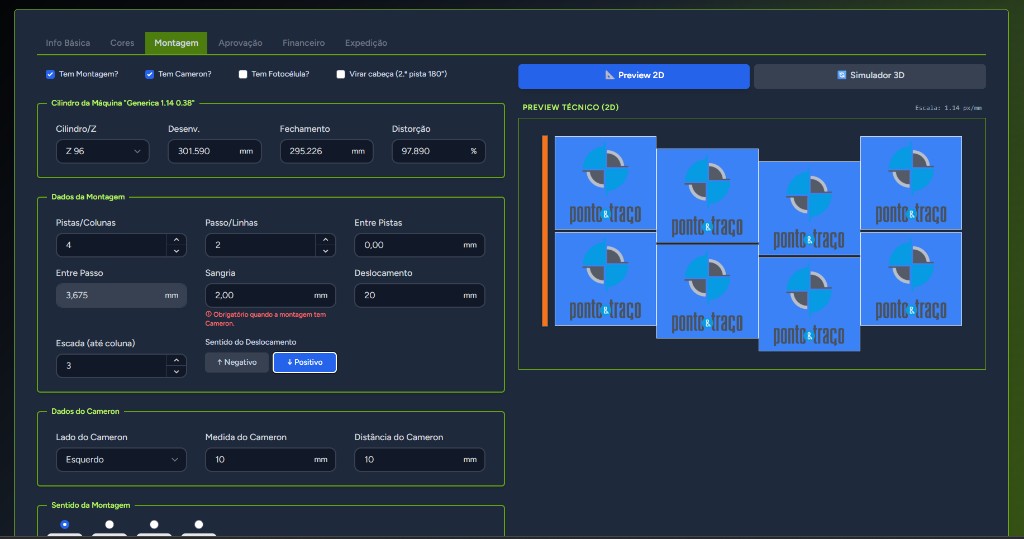Image resolution: width=1024 pixels, height=539 pixels.
Task: Uncheck the Tem Cameron? checkbox
Action: [150, 74]
